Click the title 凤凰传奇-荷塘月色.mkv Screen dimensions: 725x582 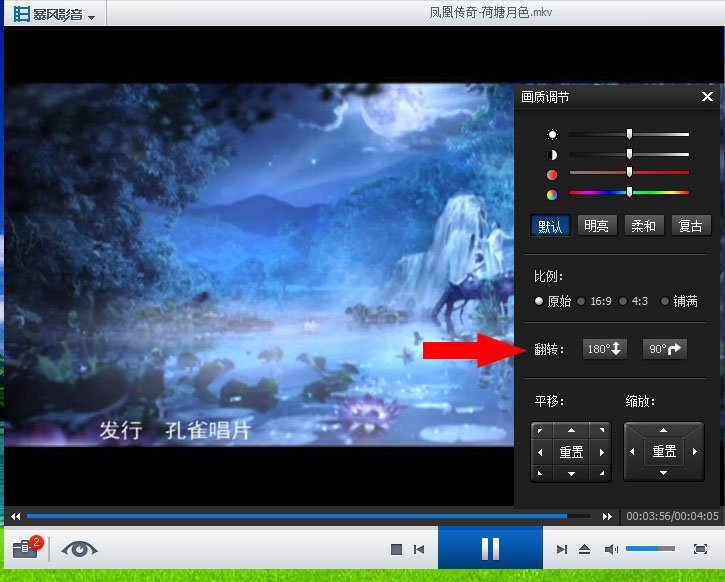(490, 12)
